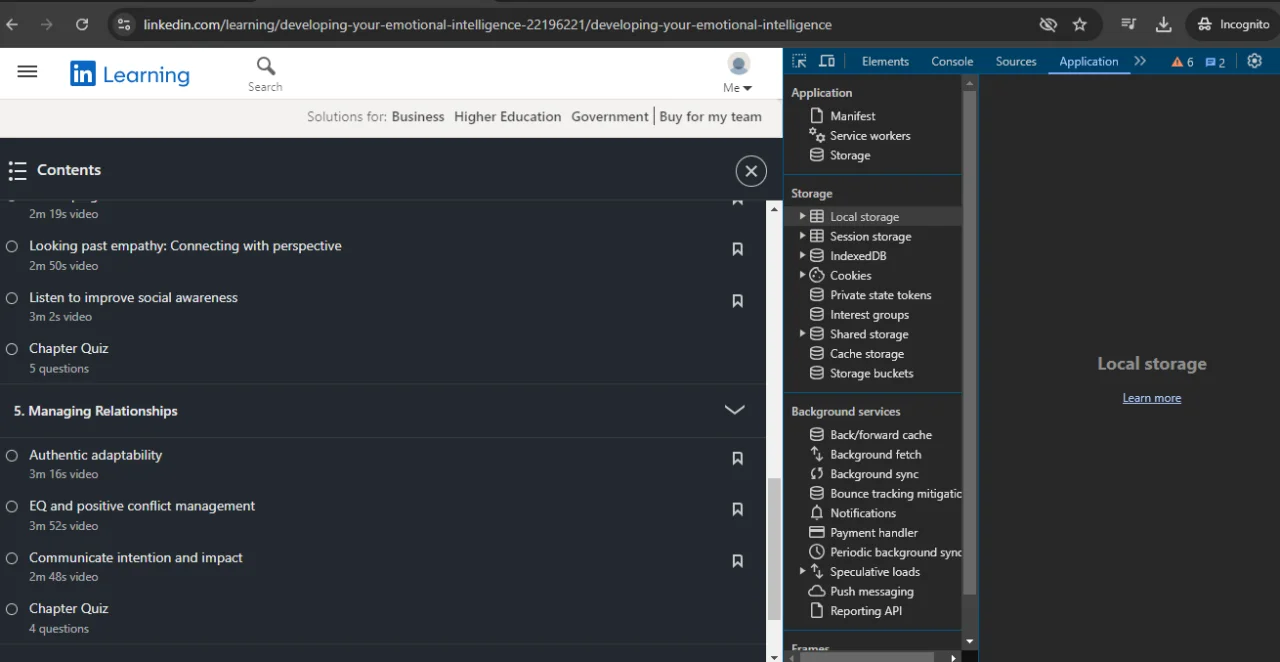This screenshot has height=662, width=1280.
Task: Activate DevTools inspect element icon
Action: click(799, 61)
